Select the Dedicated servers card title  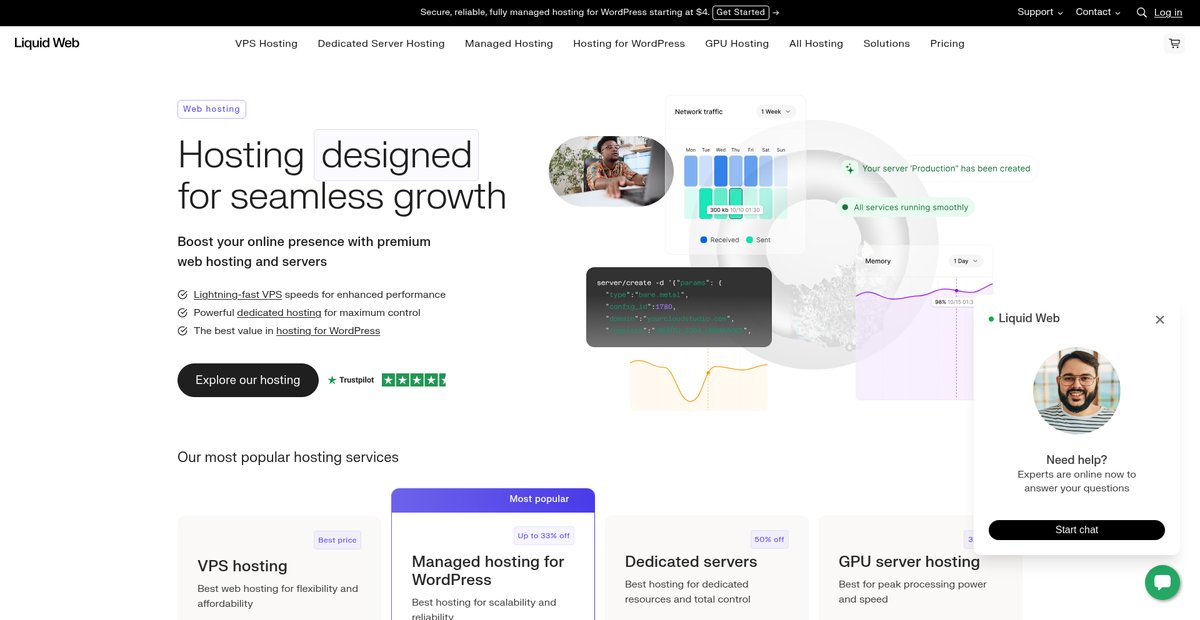(691, 562)
